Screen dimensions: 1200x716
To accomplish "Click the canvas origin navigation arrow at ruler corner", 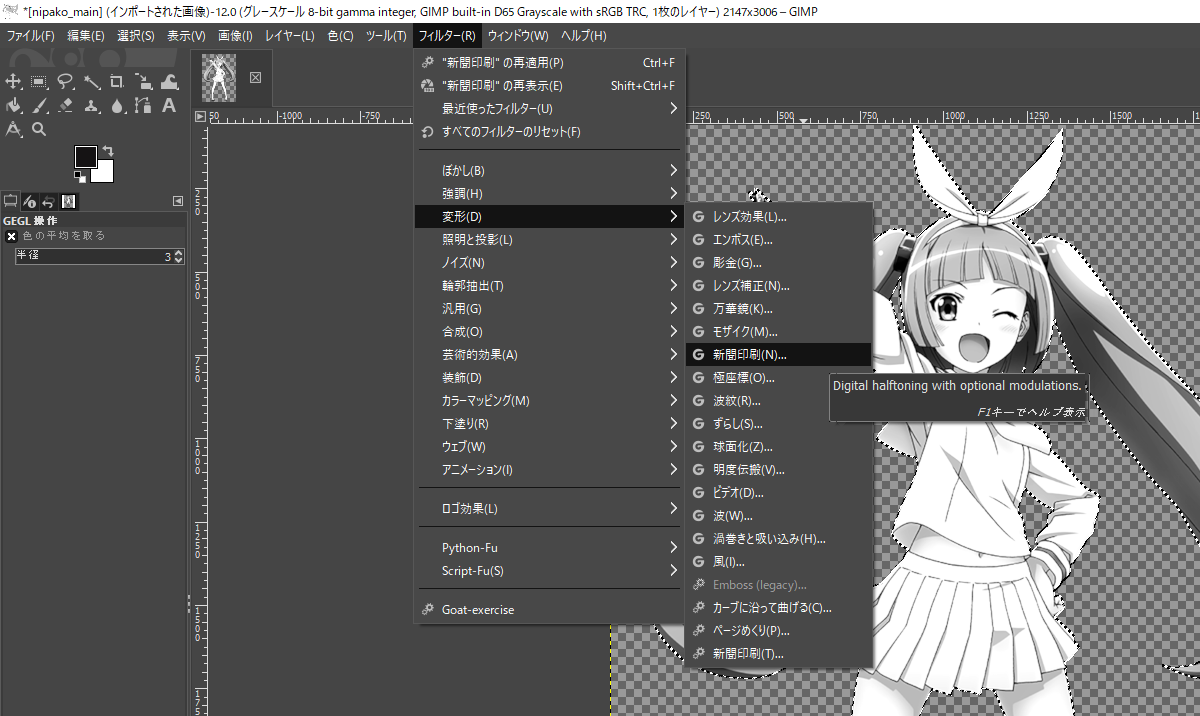I will 200,116.
